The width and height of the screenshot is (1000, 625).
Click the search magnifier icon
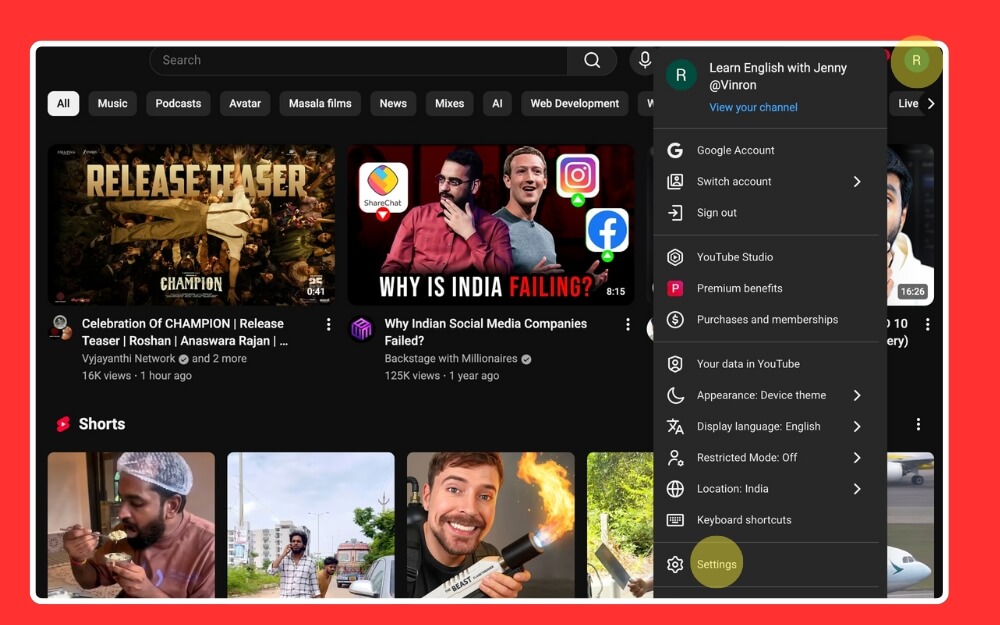tap(592, 60)
